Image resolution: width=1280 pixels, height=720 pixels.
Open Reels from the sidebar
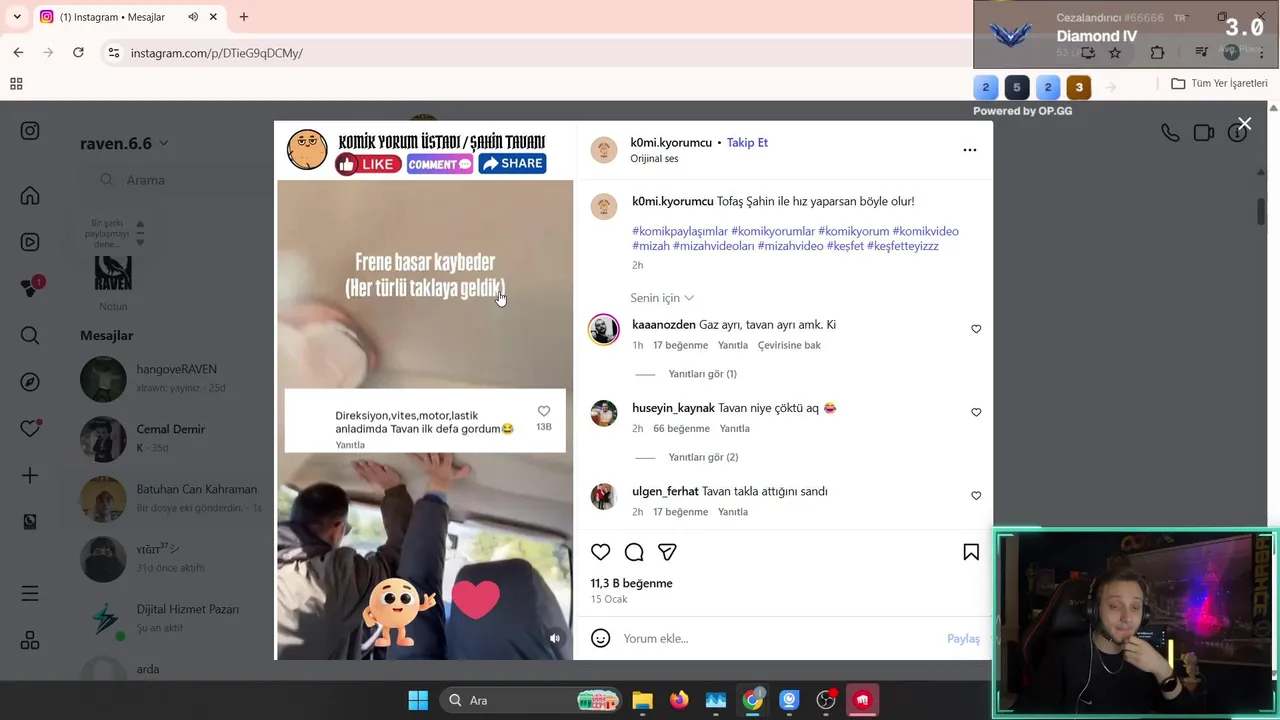click(30, 242)
